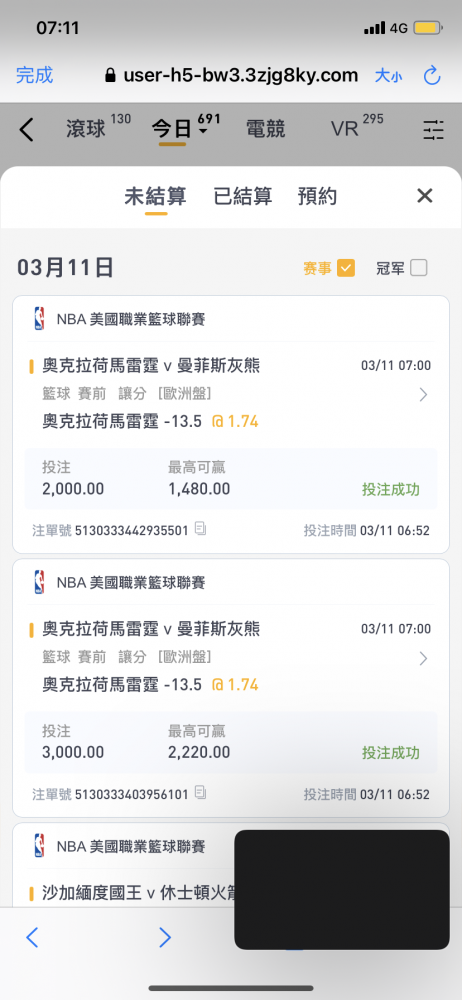Click the address bar URL field
The image size is (462, 1000).
tap(232, 76)
